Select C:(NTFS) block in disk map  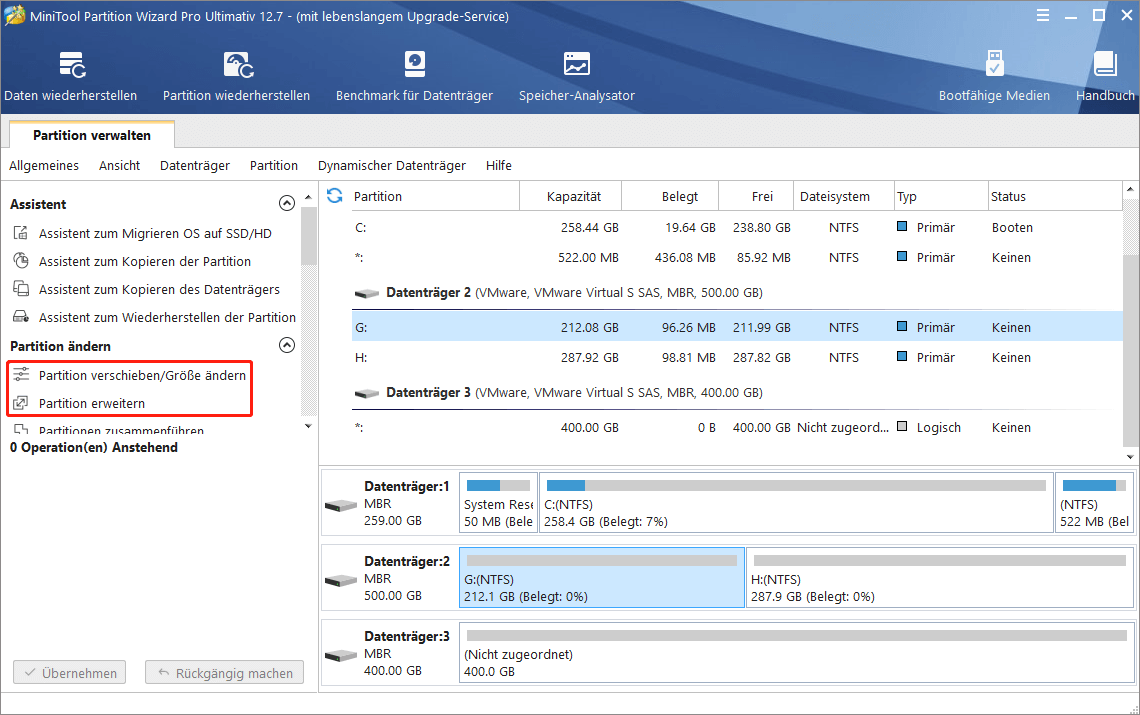tap(796, 503)
